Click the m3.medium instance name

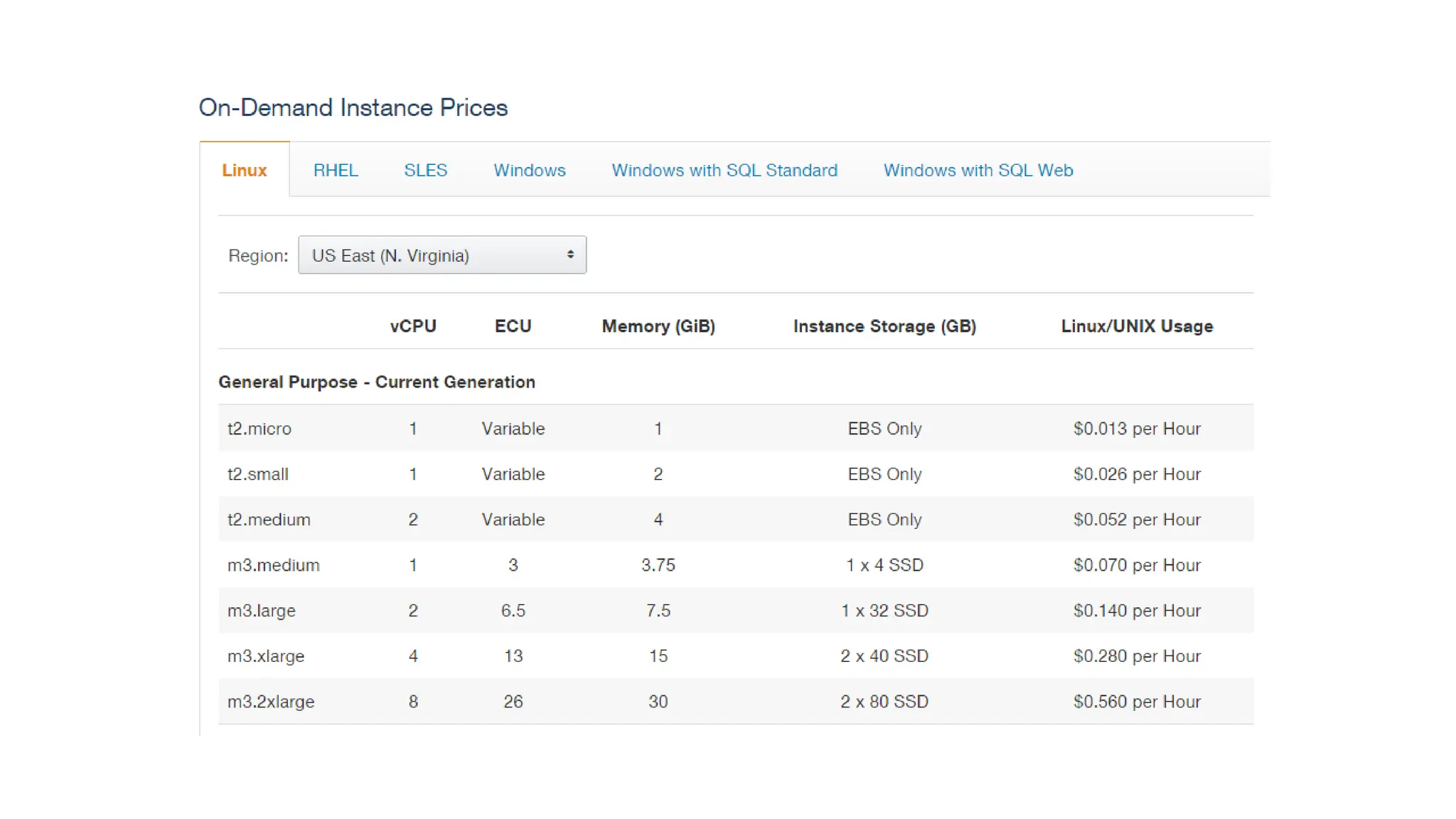click(x=274, y=565)
